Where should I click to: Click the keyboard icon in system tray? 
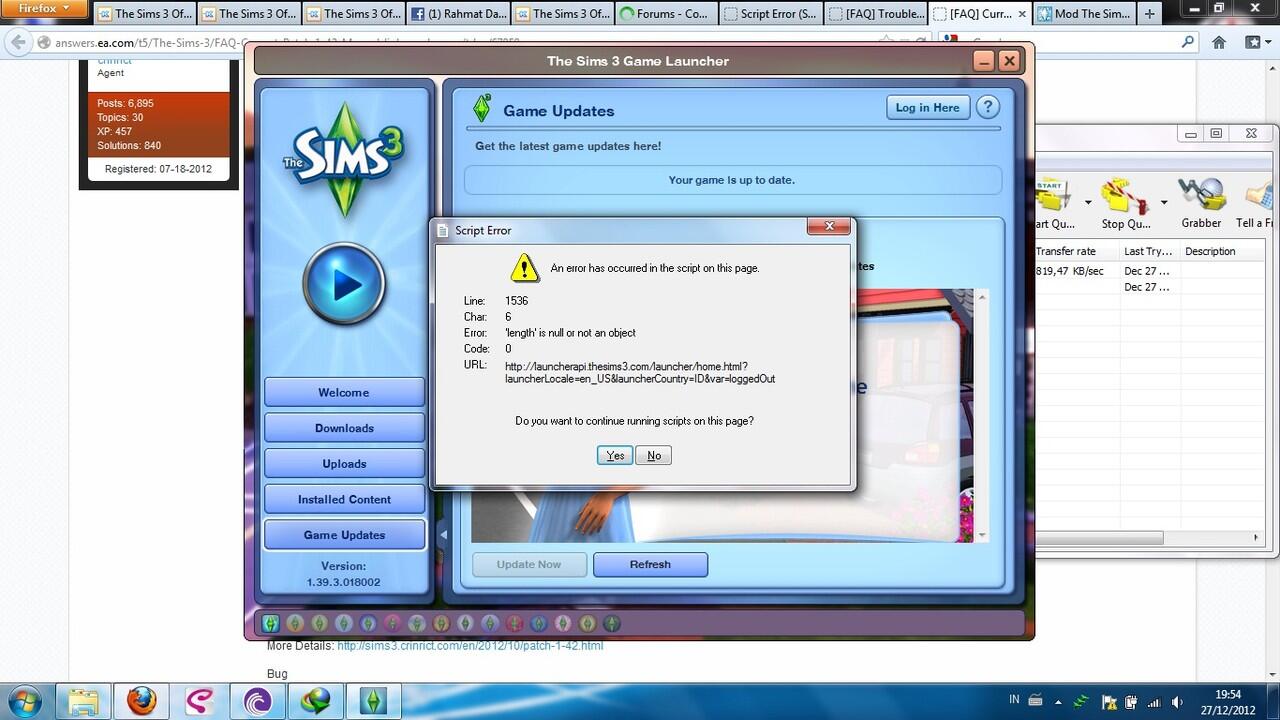tap(1036, 700)
